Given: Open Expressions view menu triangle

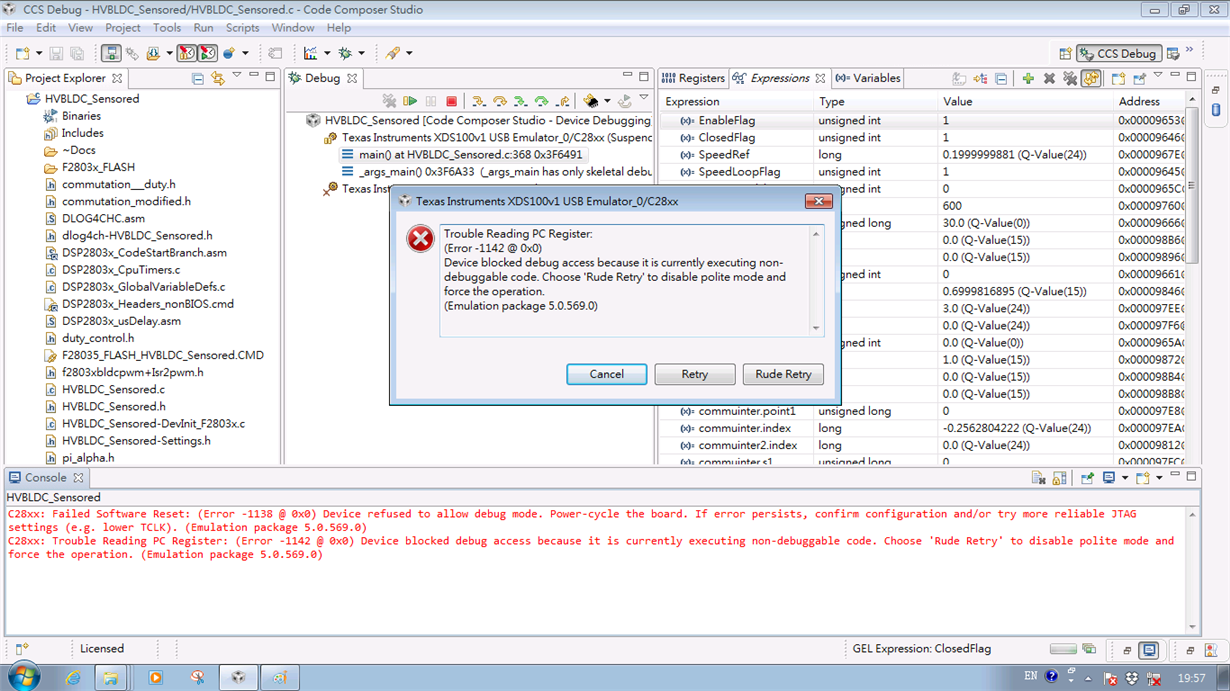Looking at the screenshot, I should [1158, 76].
